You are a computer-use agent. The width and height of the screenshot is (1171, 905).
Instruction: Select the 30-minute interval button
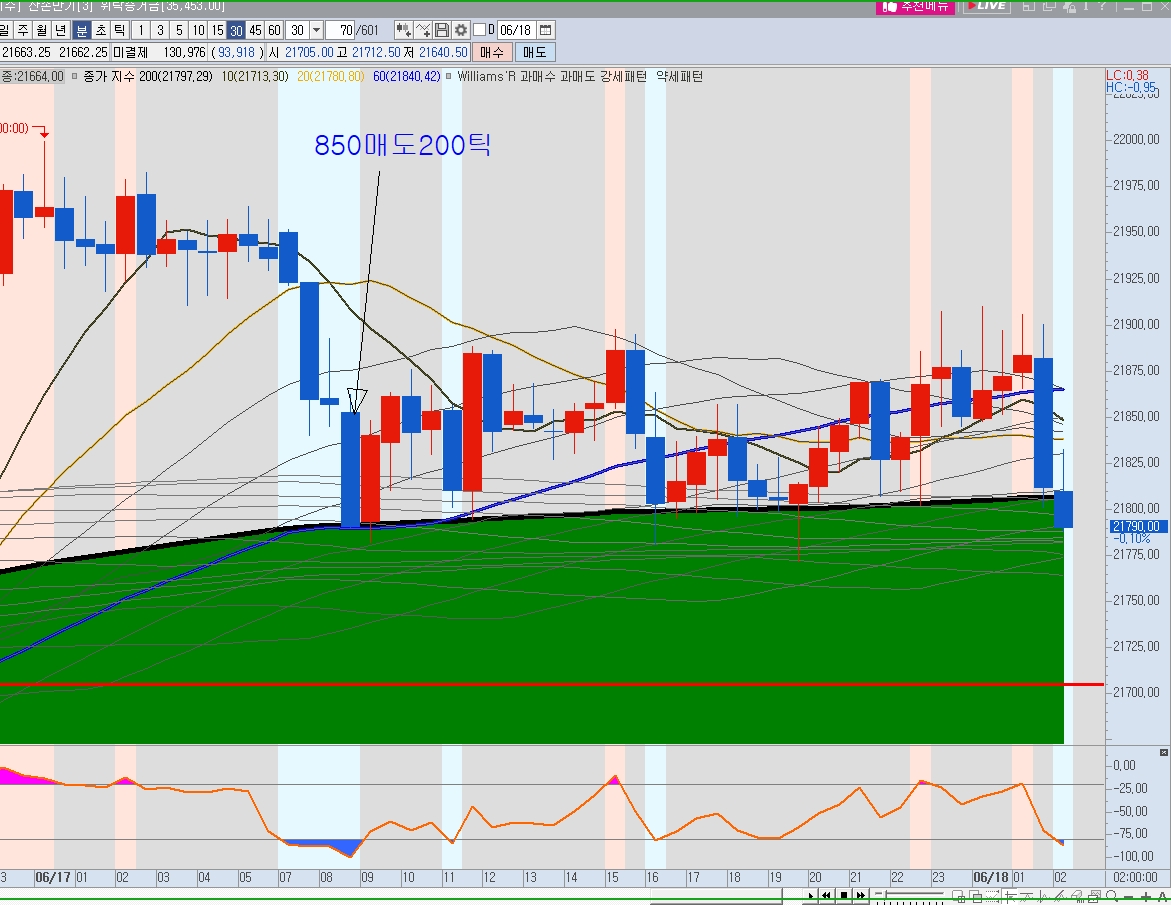point(236,30)
